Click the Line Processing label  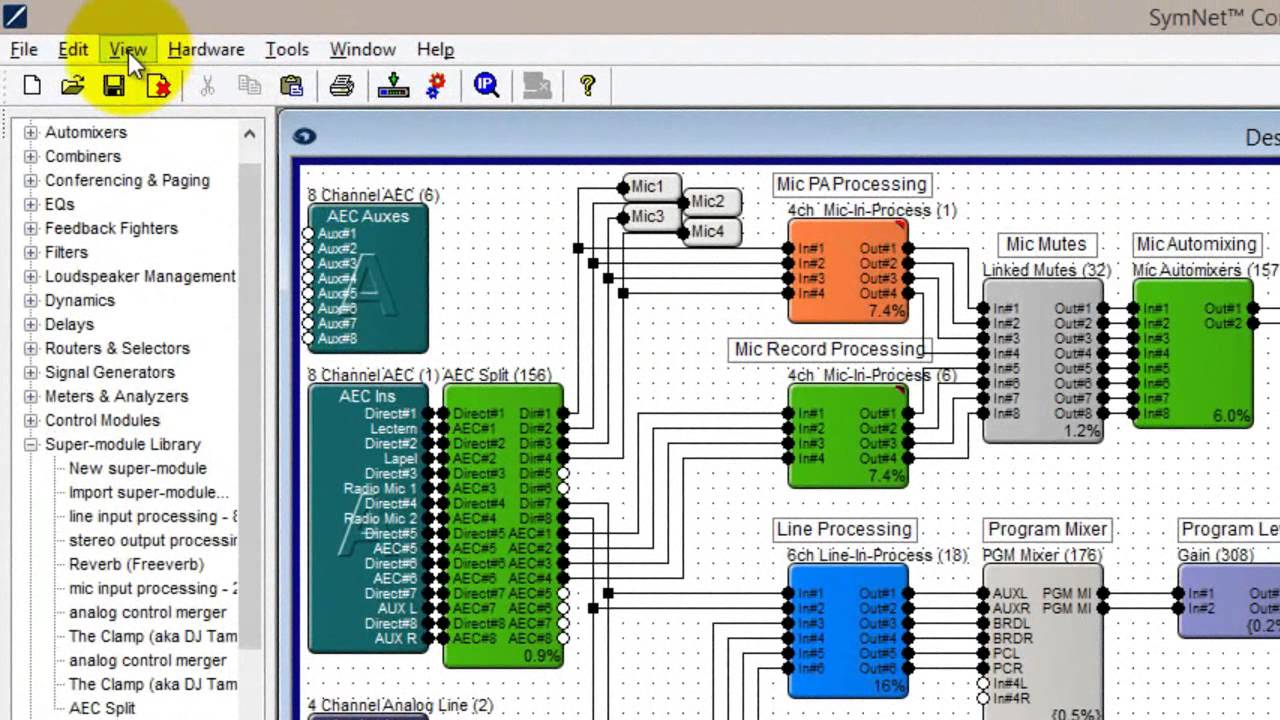click(844, 529)
